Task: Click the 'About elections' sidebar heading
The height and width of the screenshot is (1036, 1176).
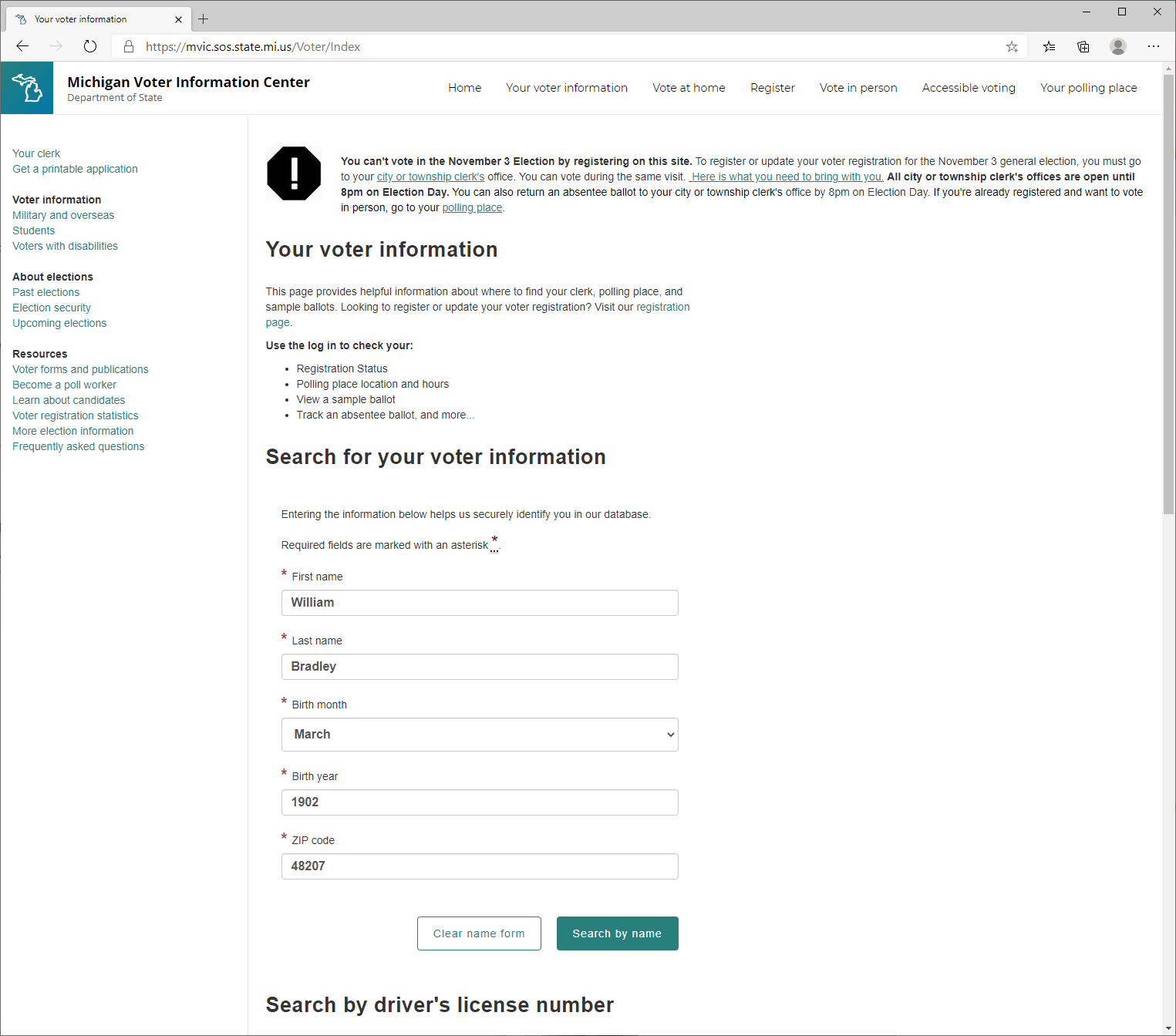Action: (x=52, y=277)
